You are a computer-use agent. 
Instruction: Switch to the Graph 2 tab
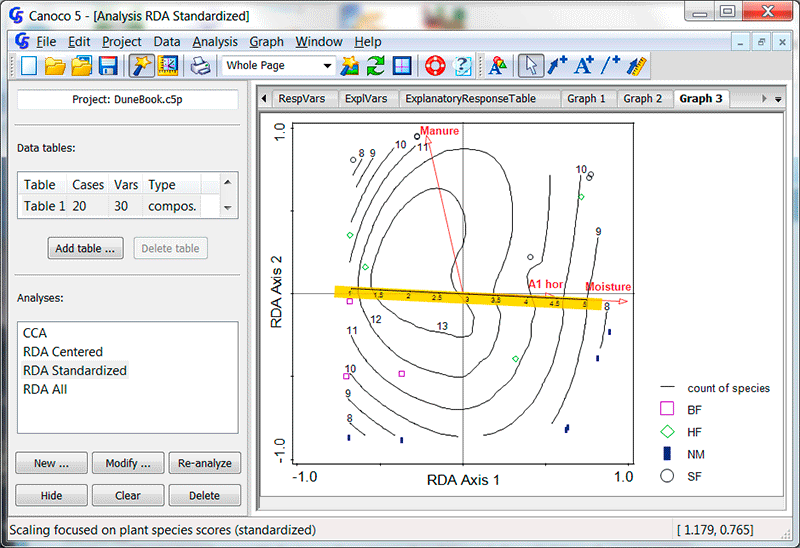pos(642,99)
